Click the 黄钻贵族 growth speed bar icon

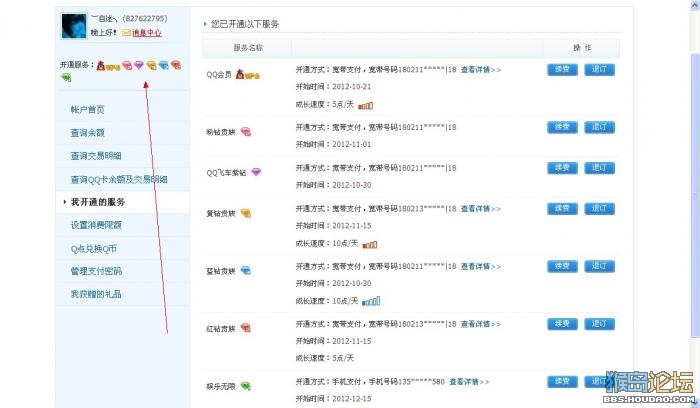pos(370,245)
